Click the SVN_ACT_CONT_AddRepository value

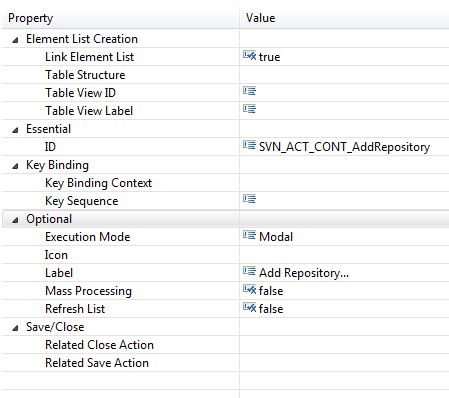coord(344,147)
